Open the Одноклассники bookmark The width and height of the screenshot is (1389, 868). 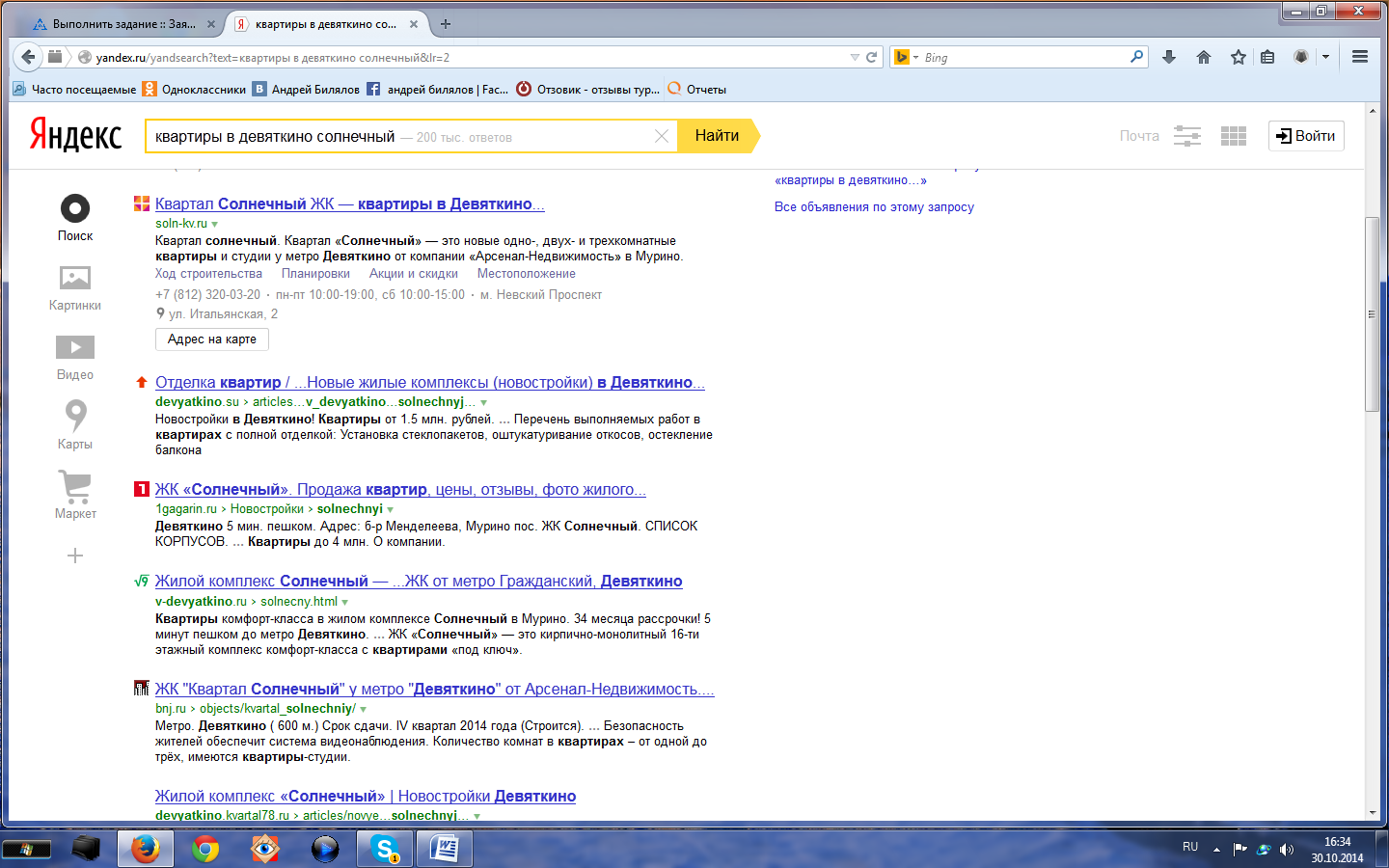pyautogui.click(x=194, y=89)
